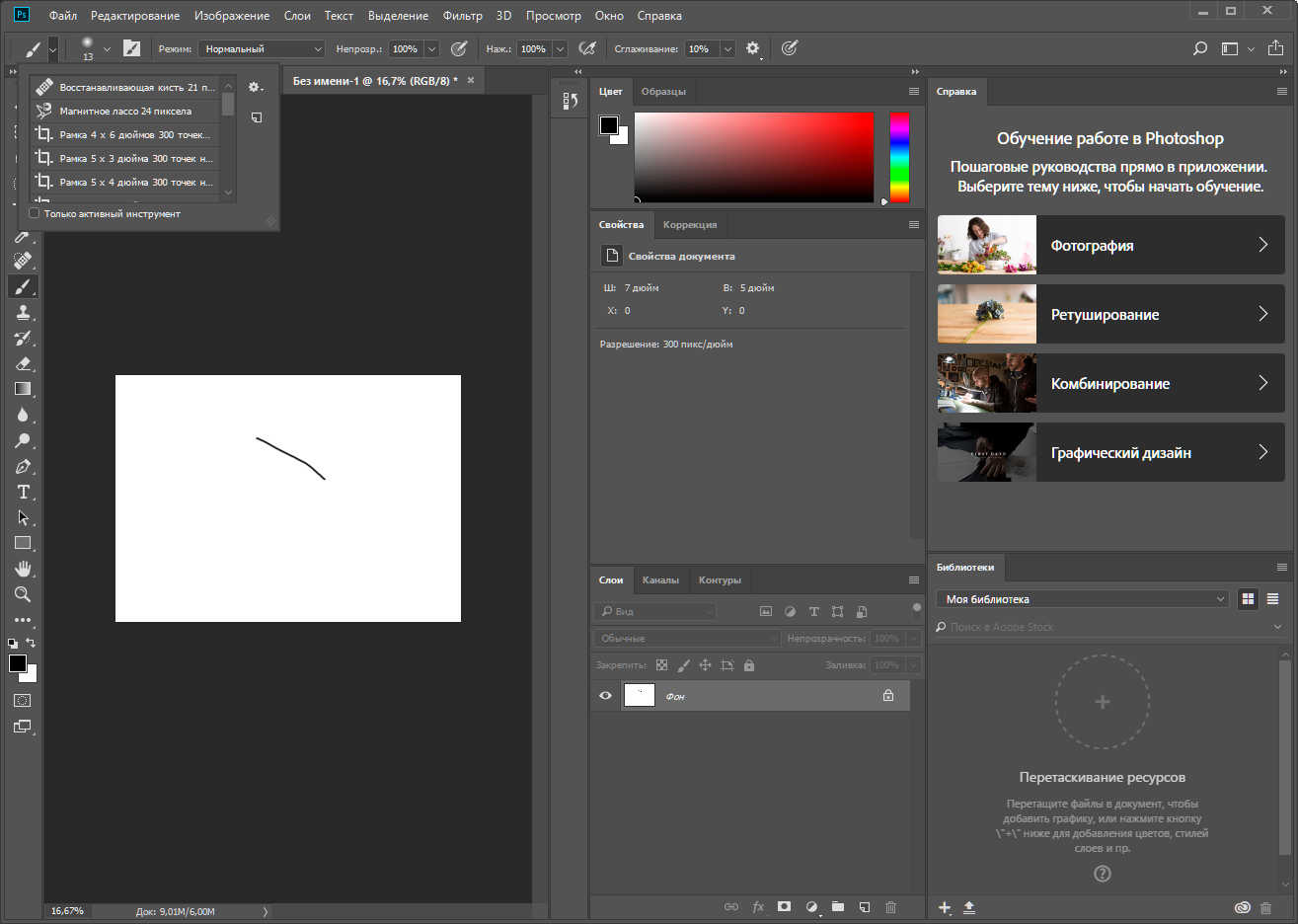The width and height of the screenshot is (1298, 924).
Task: Switch to the Коррекция tab
Action: click(x=690, y=225)
